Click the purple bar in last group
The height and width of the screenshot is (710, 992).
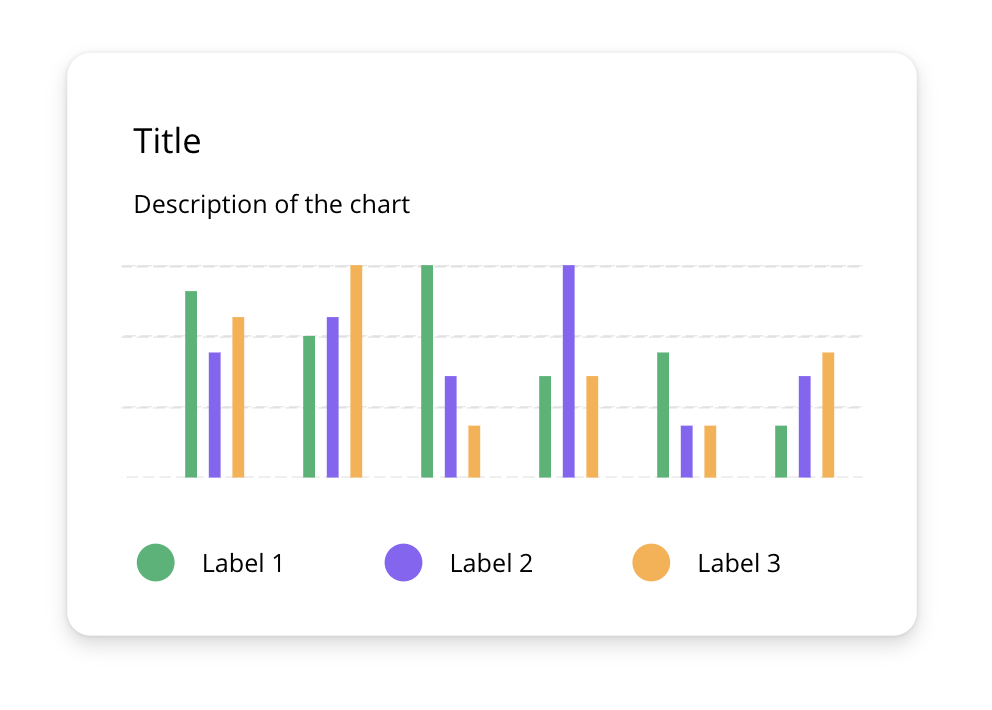(x=805, y=427)
